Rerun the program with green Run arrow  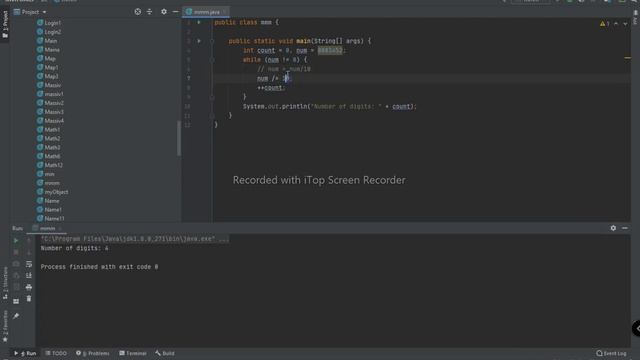point(16,240)
